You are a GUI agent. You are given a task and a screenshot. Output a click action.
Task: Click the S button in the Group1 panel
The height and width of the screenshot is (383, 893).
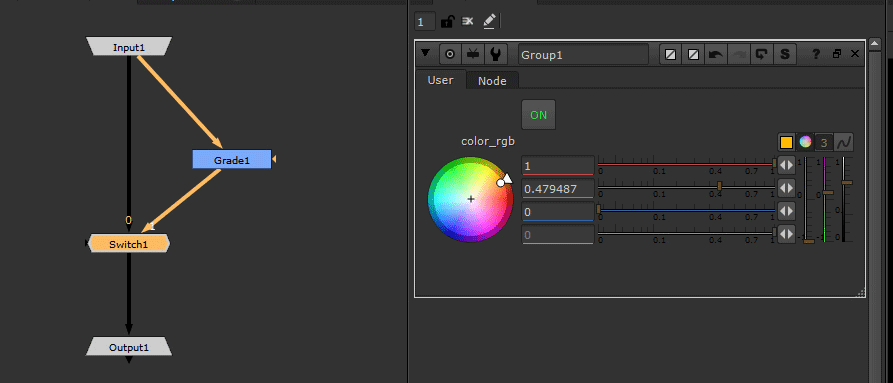click(x=785, y=55)
